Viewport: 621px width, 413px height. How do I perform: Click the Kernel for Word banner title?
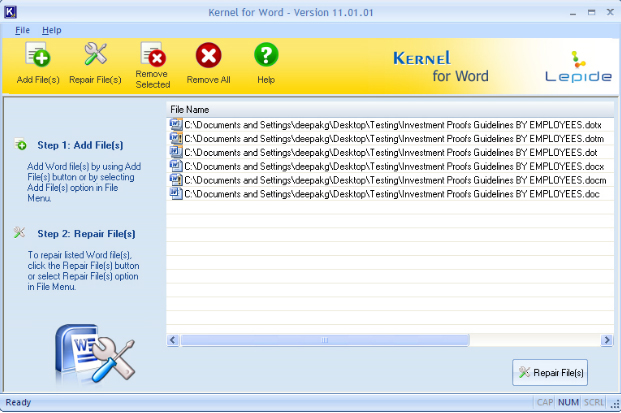[x=441, y=67]
